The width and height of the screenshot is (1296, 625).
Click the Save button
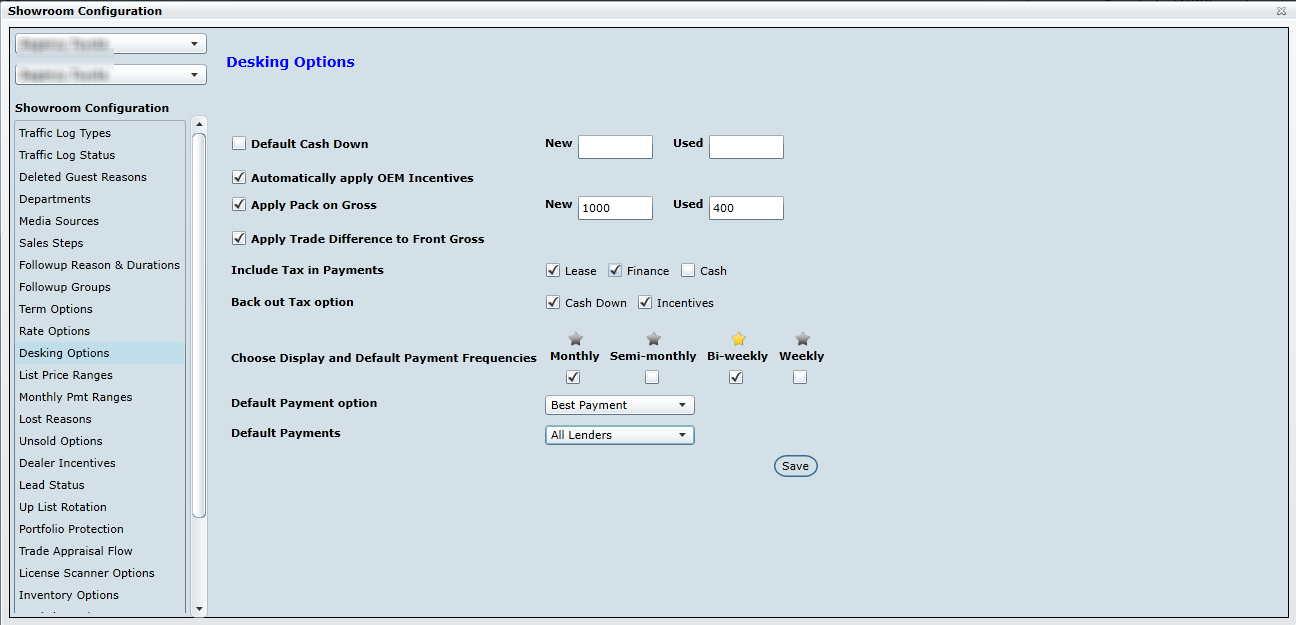pos(795,466)
